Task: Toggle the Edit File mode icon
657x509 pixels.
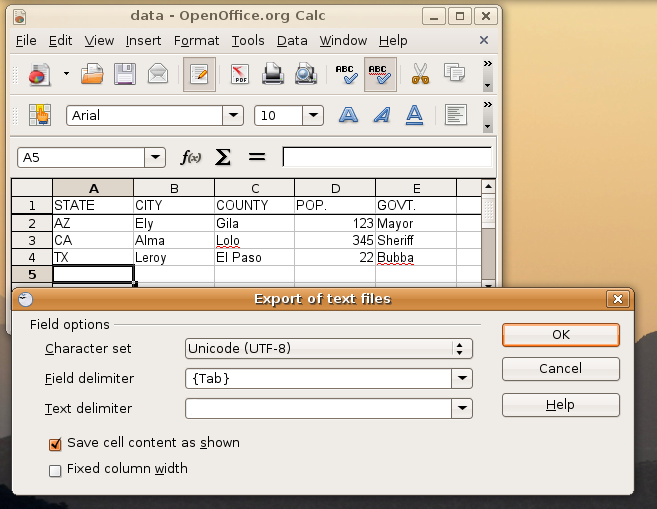Action: tap(198, 74)
